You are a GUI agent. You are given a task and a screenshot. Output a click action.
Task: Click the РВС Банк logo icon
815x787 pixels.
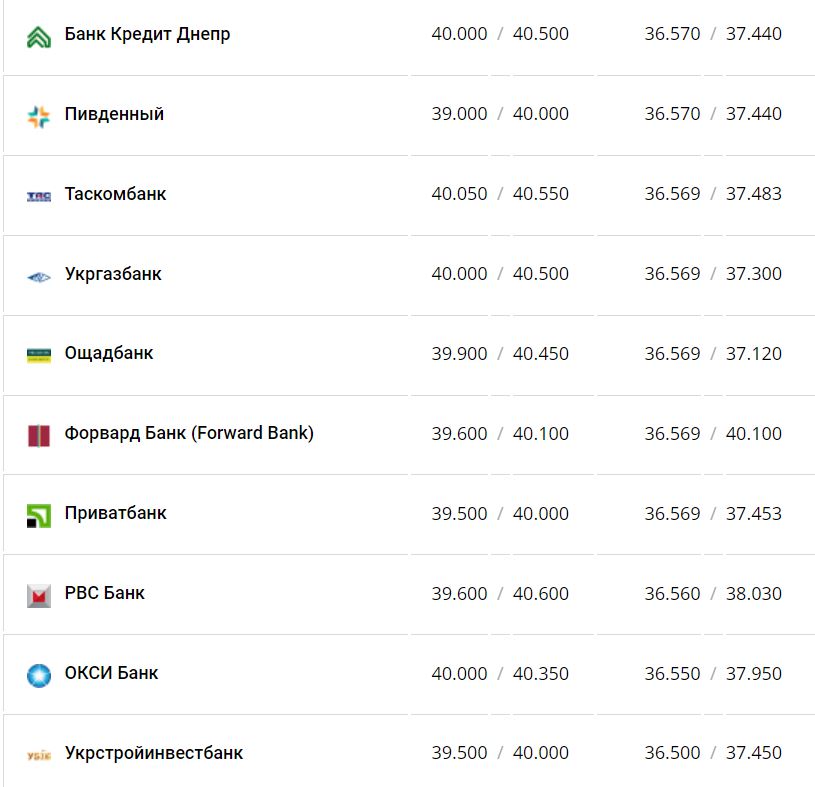click(x=38, y=595)
